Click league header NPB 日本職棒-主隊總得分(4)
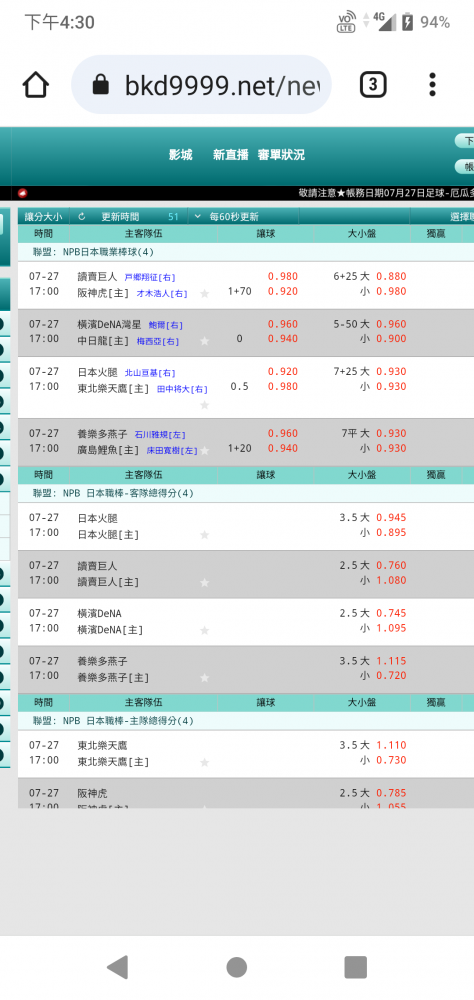474x1000 pixels. (x=113, y=721)
